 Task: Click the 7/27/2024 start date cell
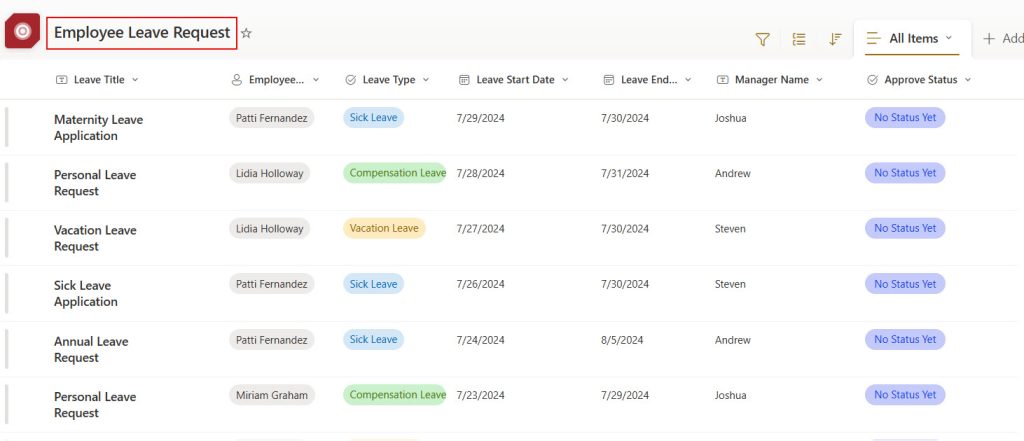[x=481, y=229]
